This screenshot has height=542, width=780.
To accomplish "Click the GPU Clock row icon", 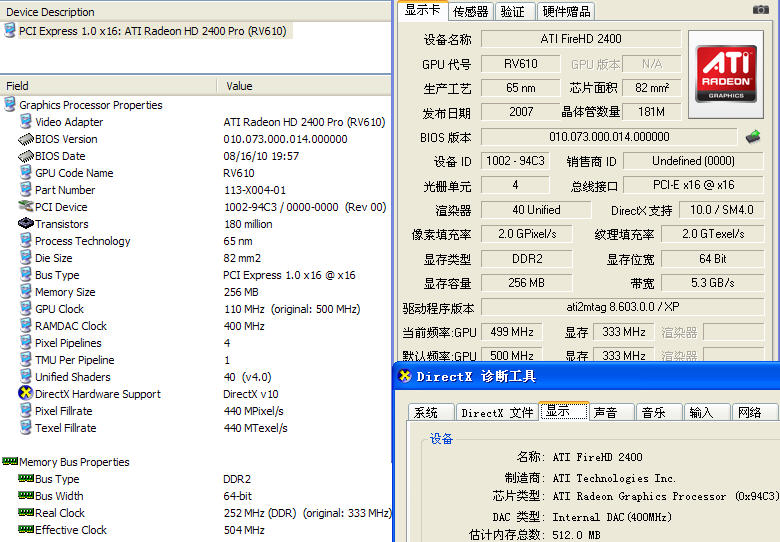I will (x=25, y=308).
